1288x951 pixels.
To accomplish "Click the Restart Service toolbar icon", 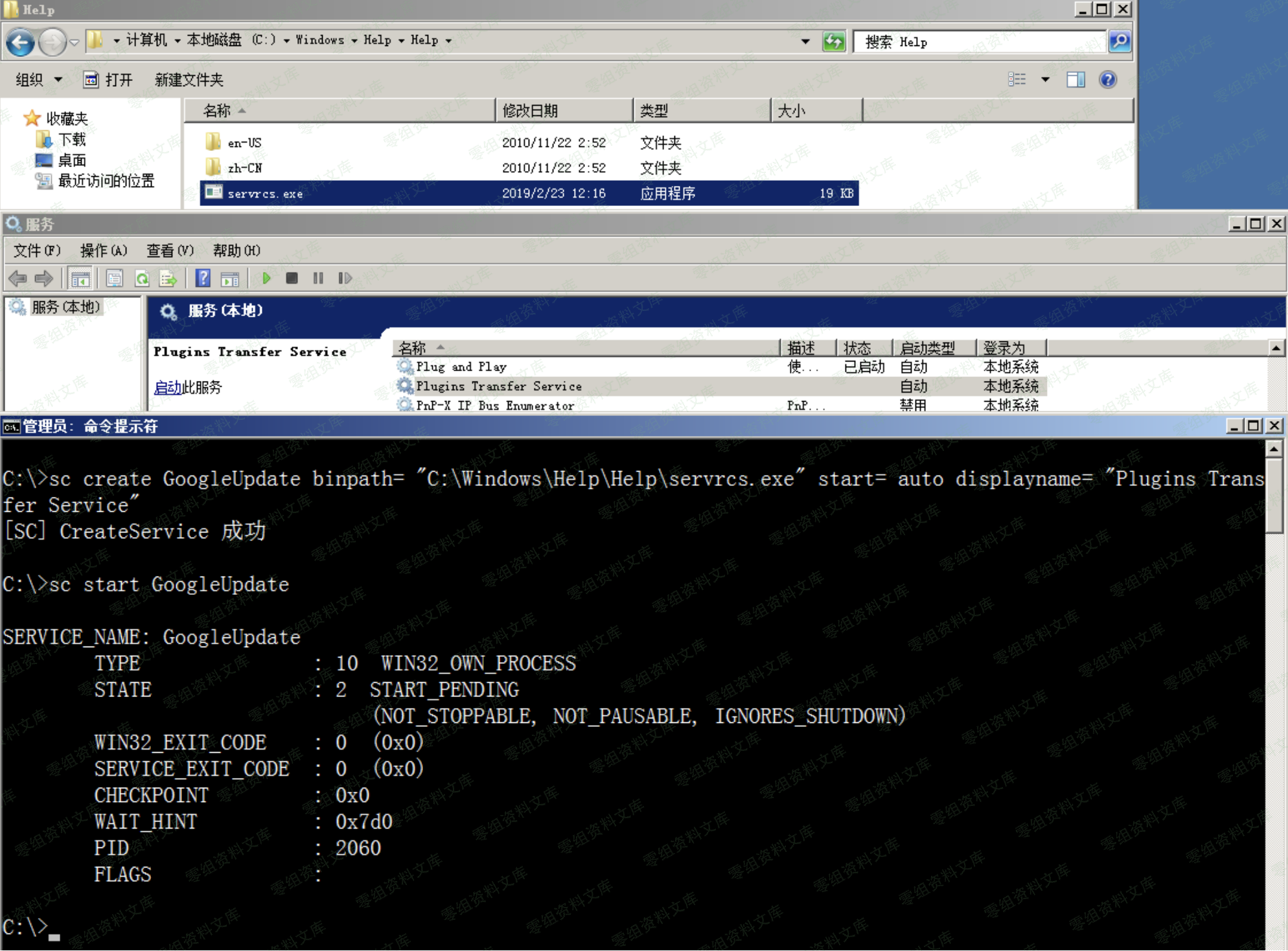I will pyautogui.click(x=345, y=279).
